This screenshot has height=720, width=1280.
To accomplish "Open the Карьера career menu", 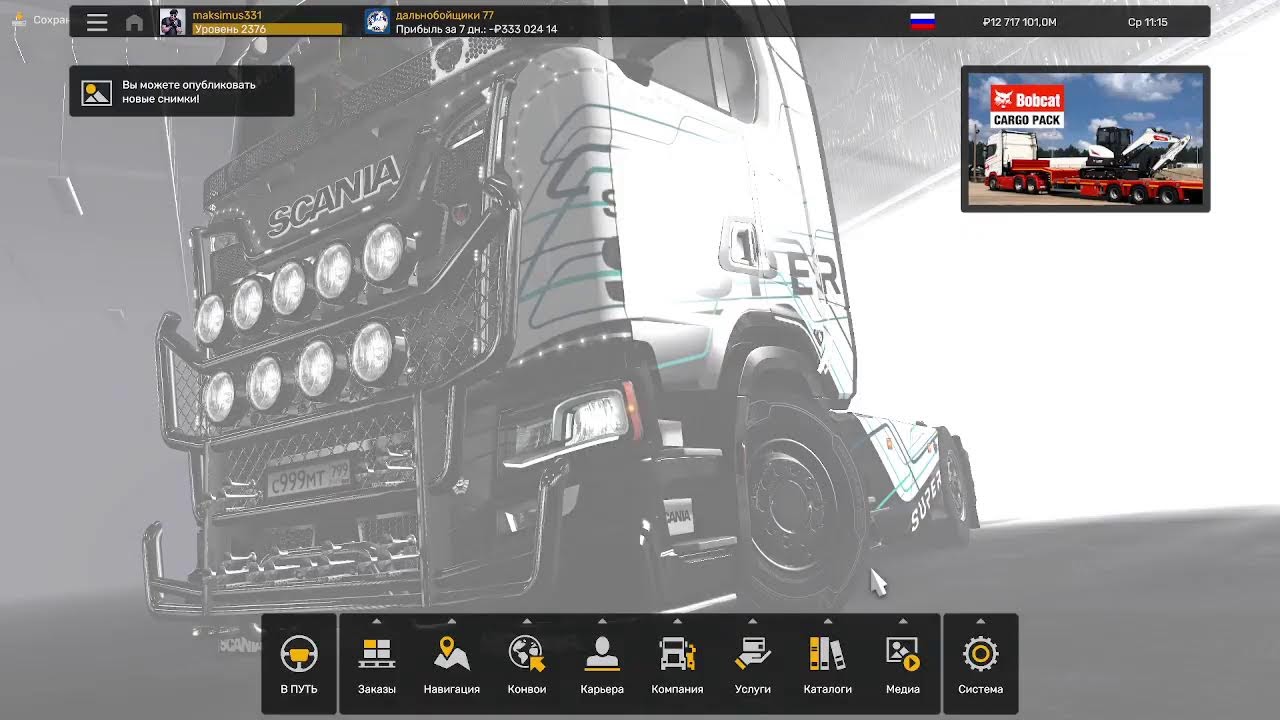I will (x=602, y=664).
